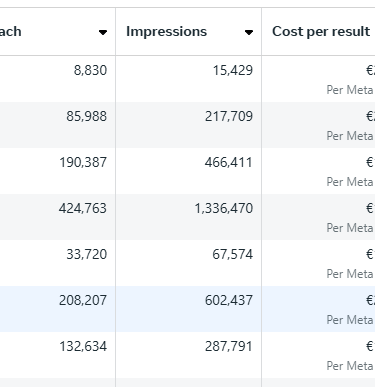
Task: Click Per Meta text in the first row
Action: (350, 90)
